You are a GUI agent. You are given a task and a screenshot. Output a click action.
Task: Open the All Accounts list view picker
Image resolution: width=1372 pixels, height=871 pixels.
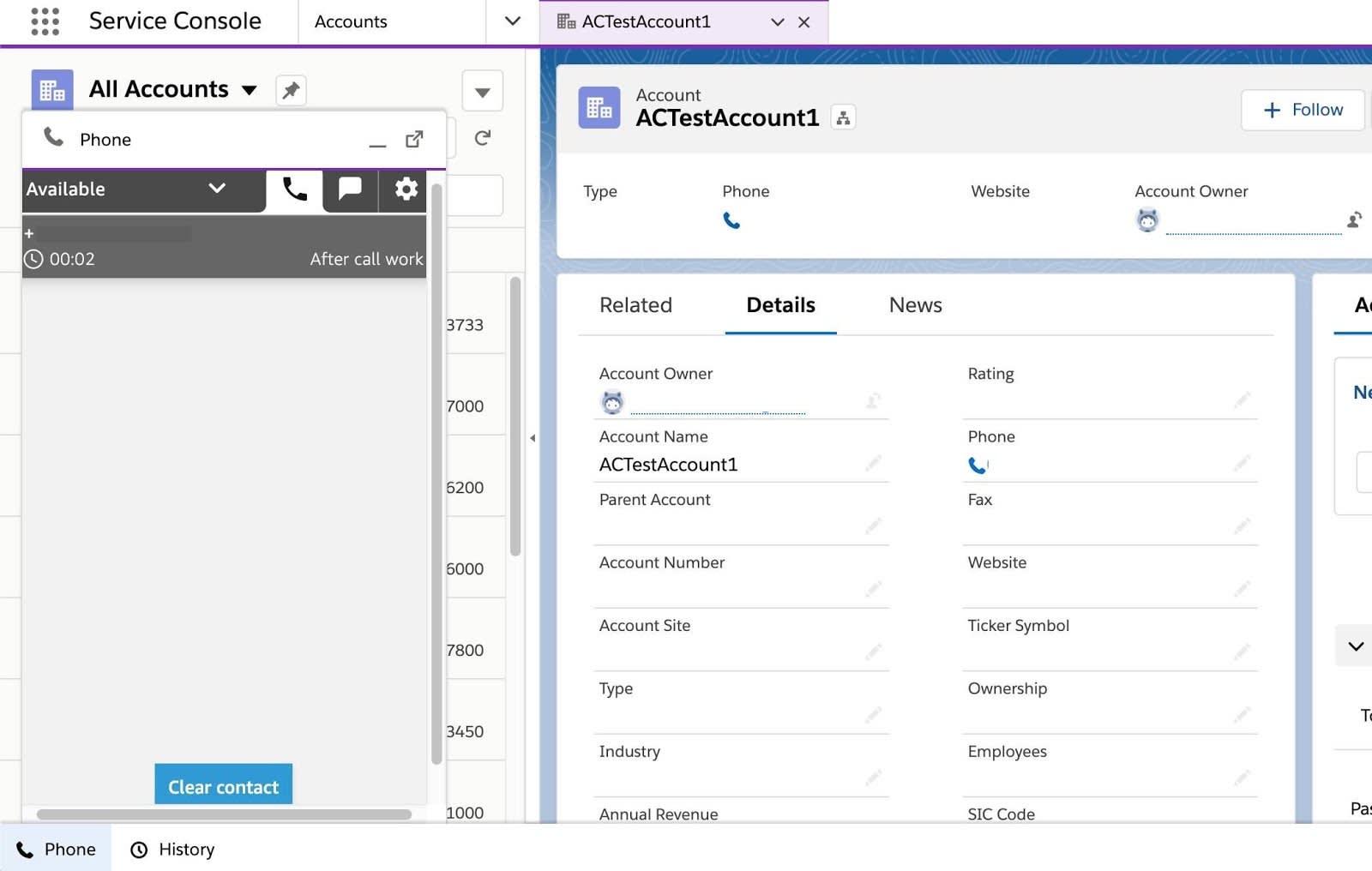point(173,89)
